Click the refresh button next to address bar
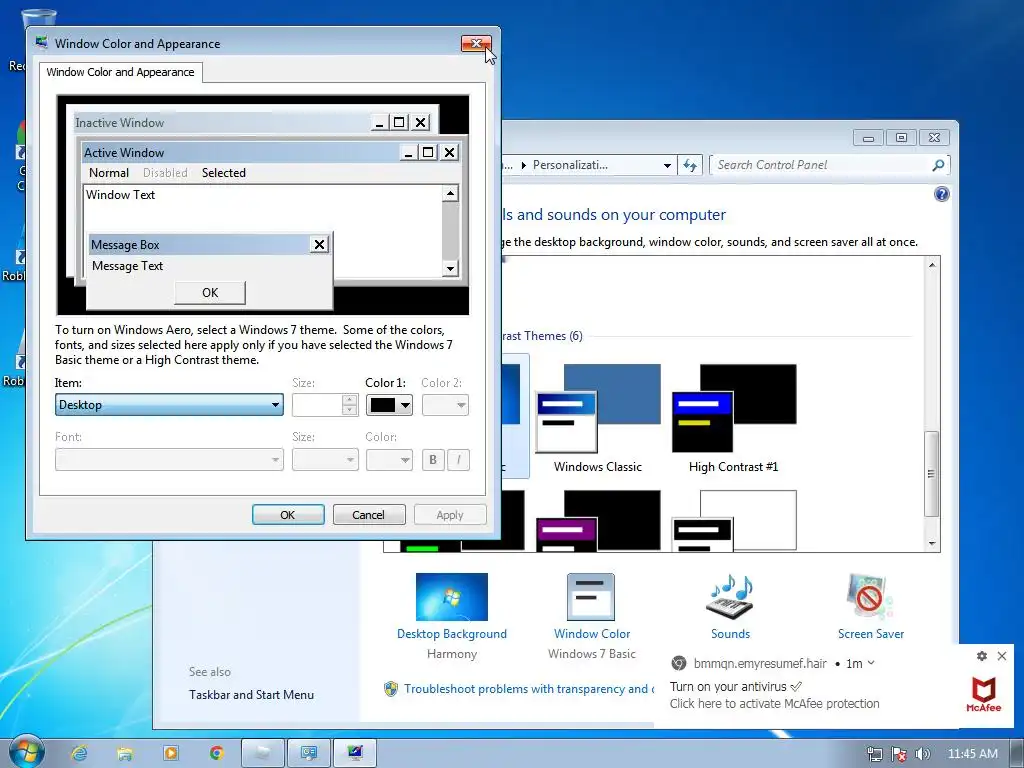The image size is (1024, 768). (x=690, y=165)
